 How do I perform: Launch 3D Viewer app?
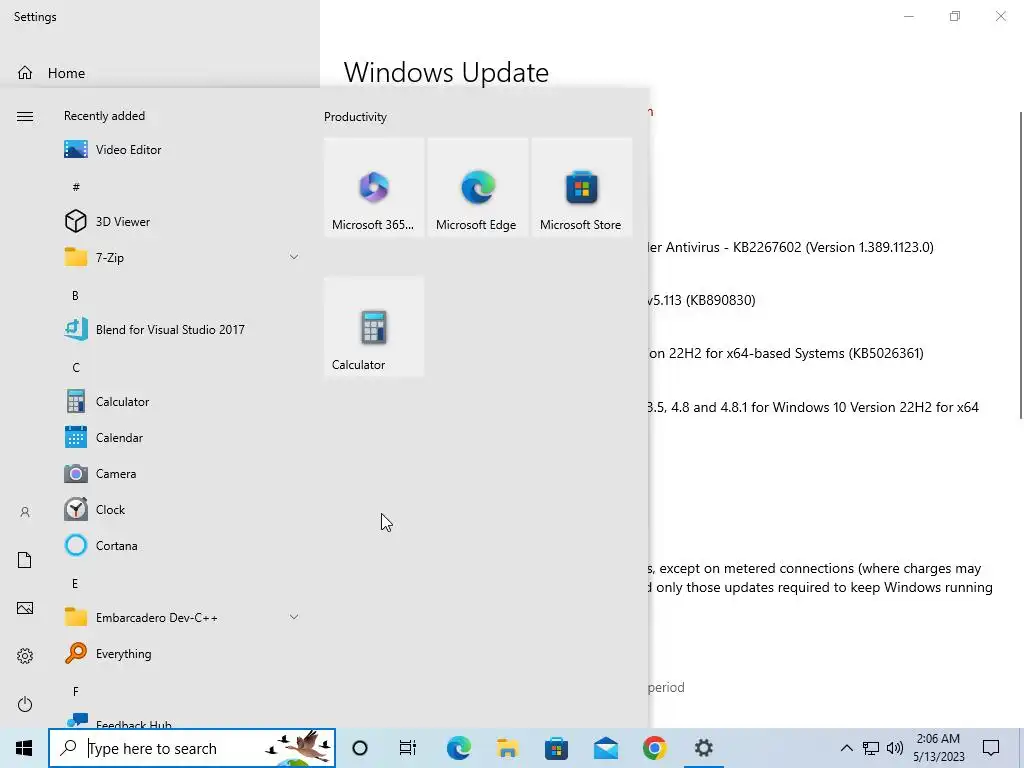[x=183, y=221]
